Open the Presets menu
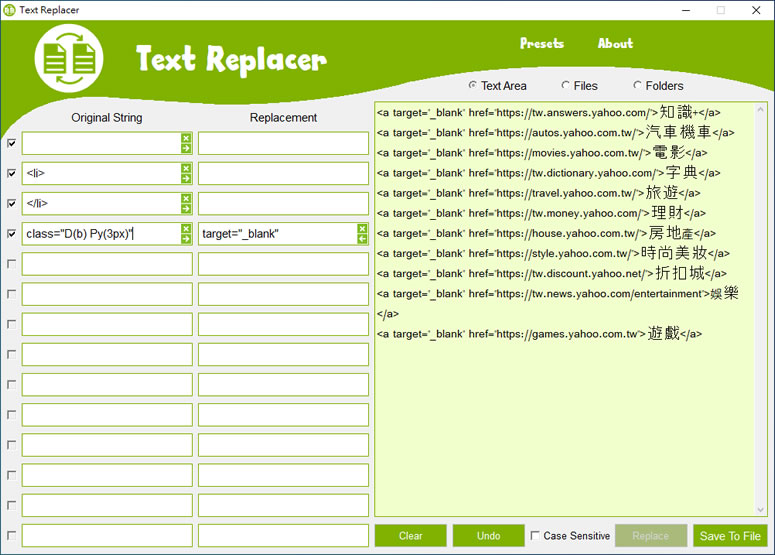Screen dimensions: 775x555 pyautogui.click(x=542, y=43)
